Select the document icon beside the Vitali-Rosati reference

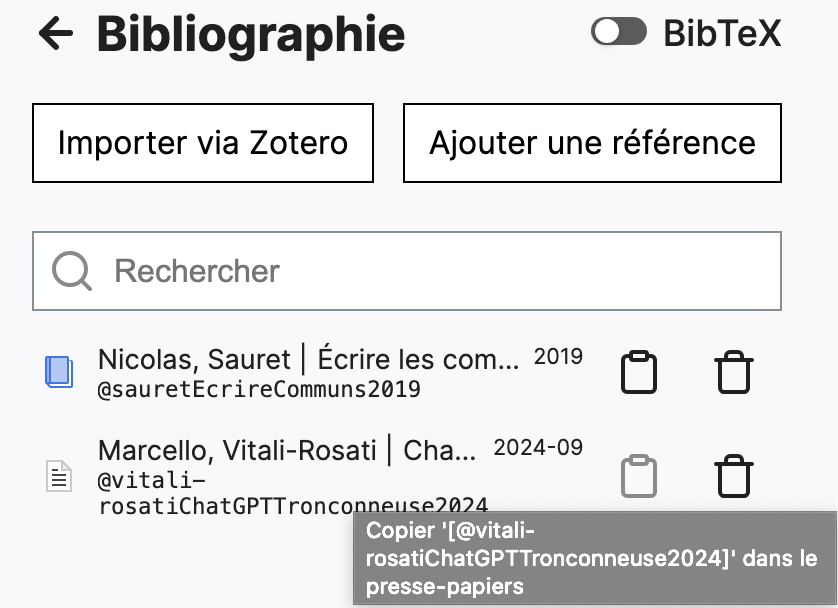(x=59, y=476)
